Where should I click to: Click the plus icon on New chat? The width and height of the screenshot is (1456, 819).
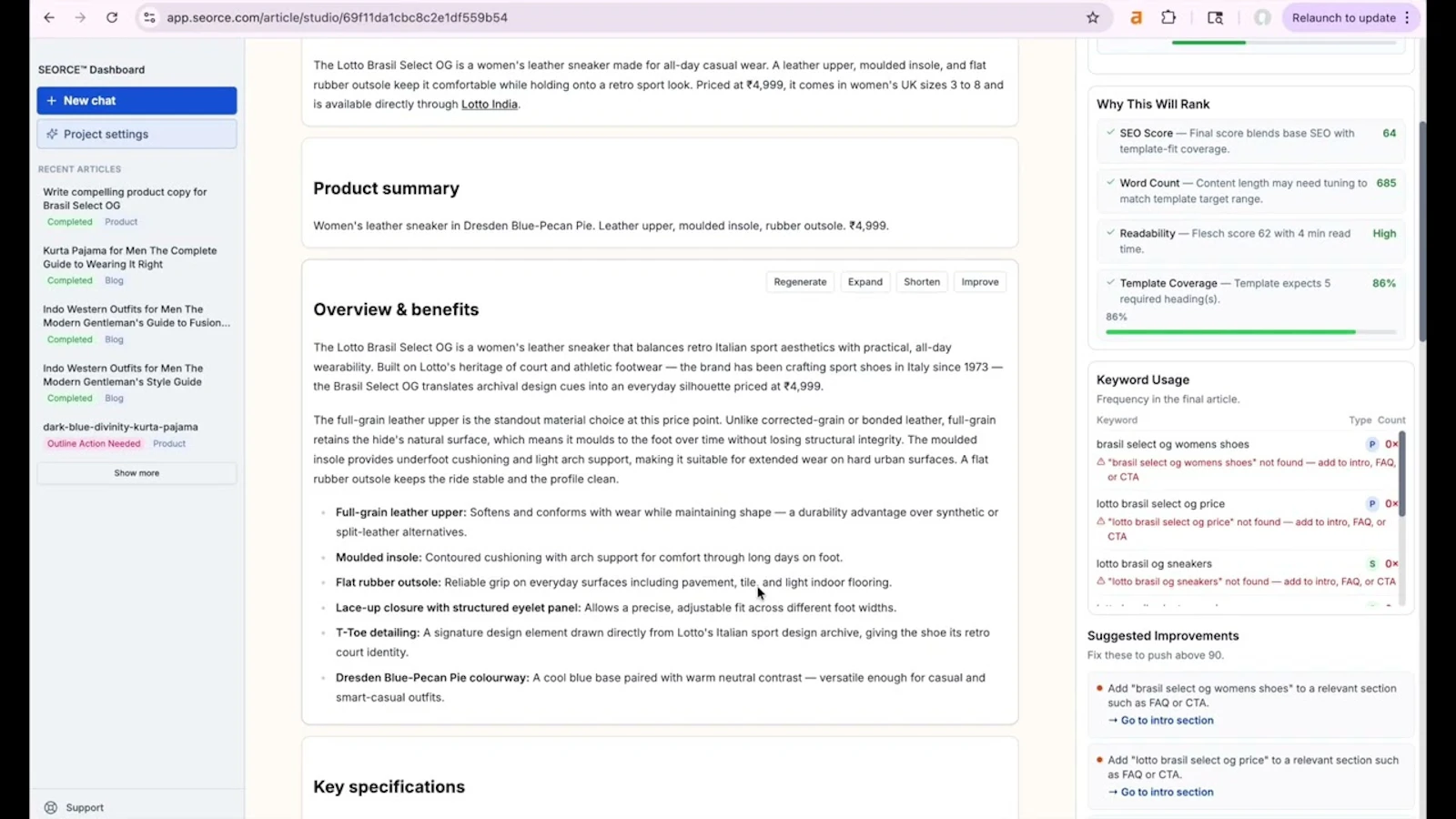coord(51,100)
